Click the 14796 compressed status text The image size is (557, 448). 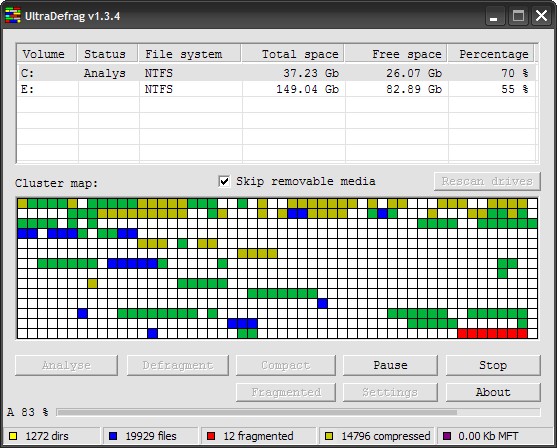[386, 436]
